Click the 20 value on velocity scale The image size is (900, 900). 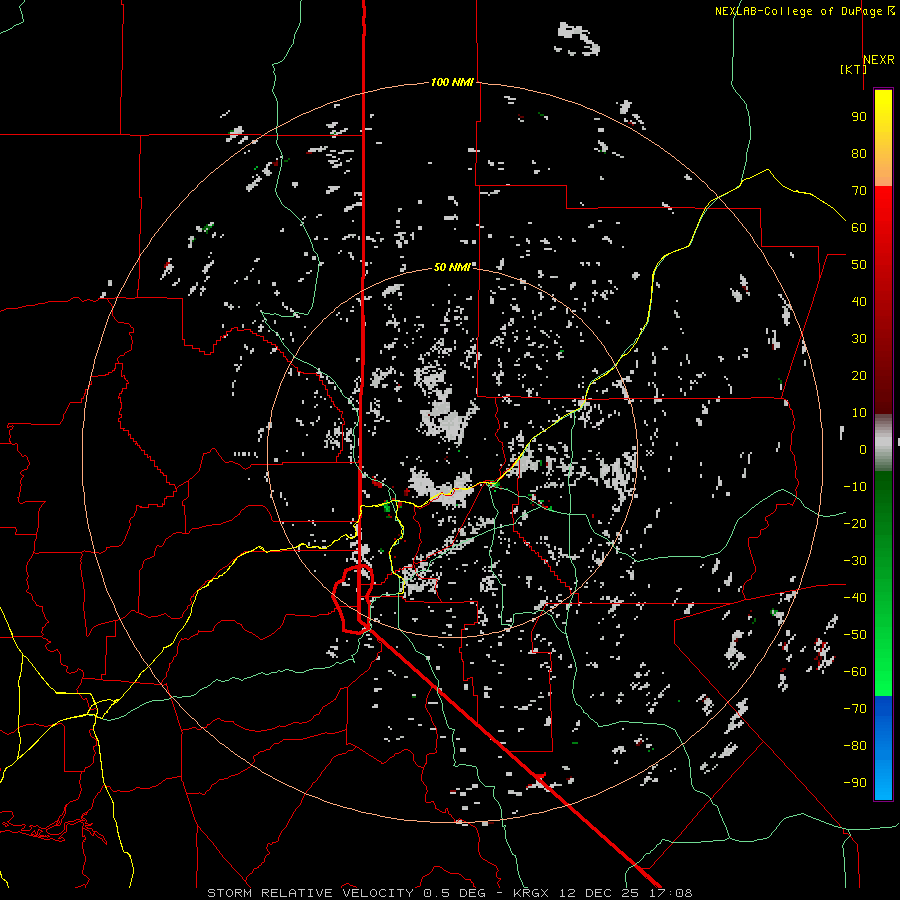[x=859, y=375]
